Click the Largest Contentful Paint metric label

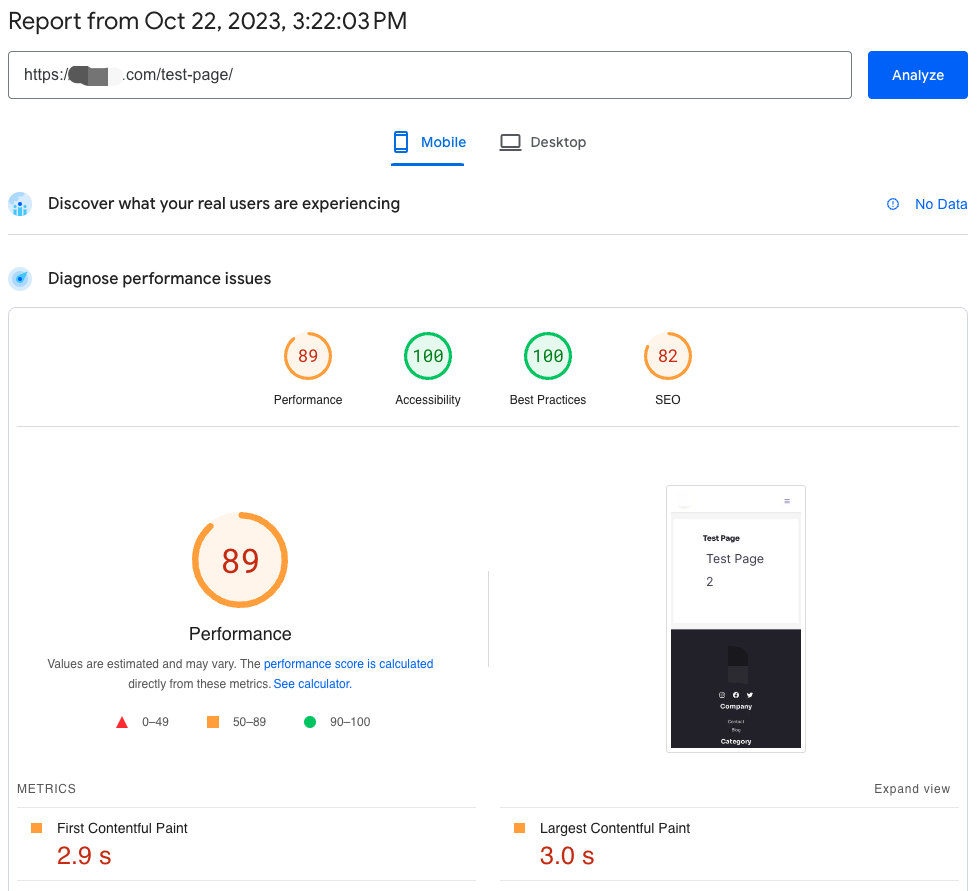click(x=615, y=828)
